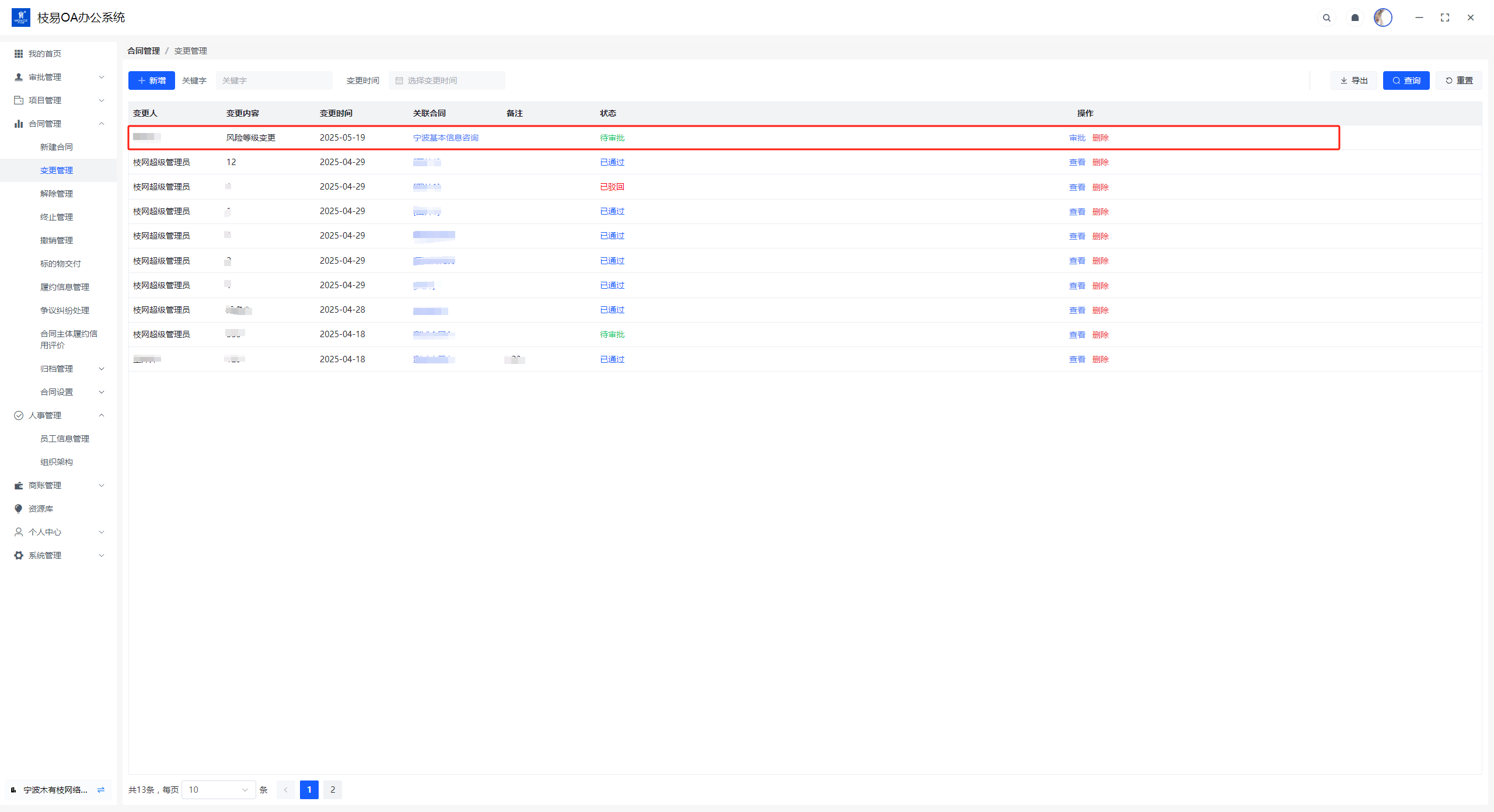Click the blue 新增 button
The height and width of the screenshot is (812, 1494).
point(152,80)
